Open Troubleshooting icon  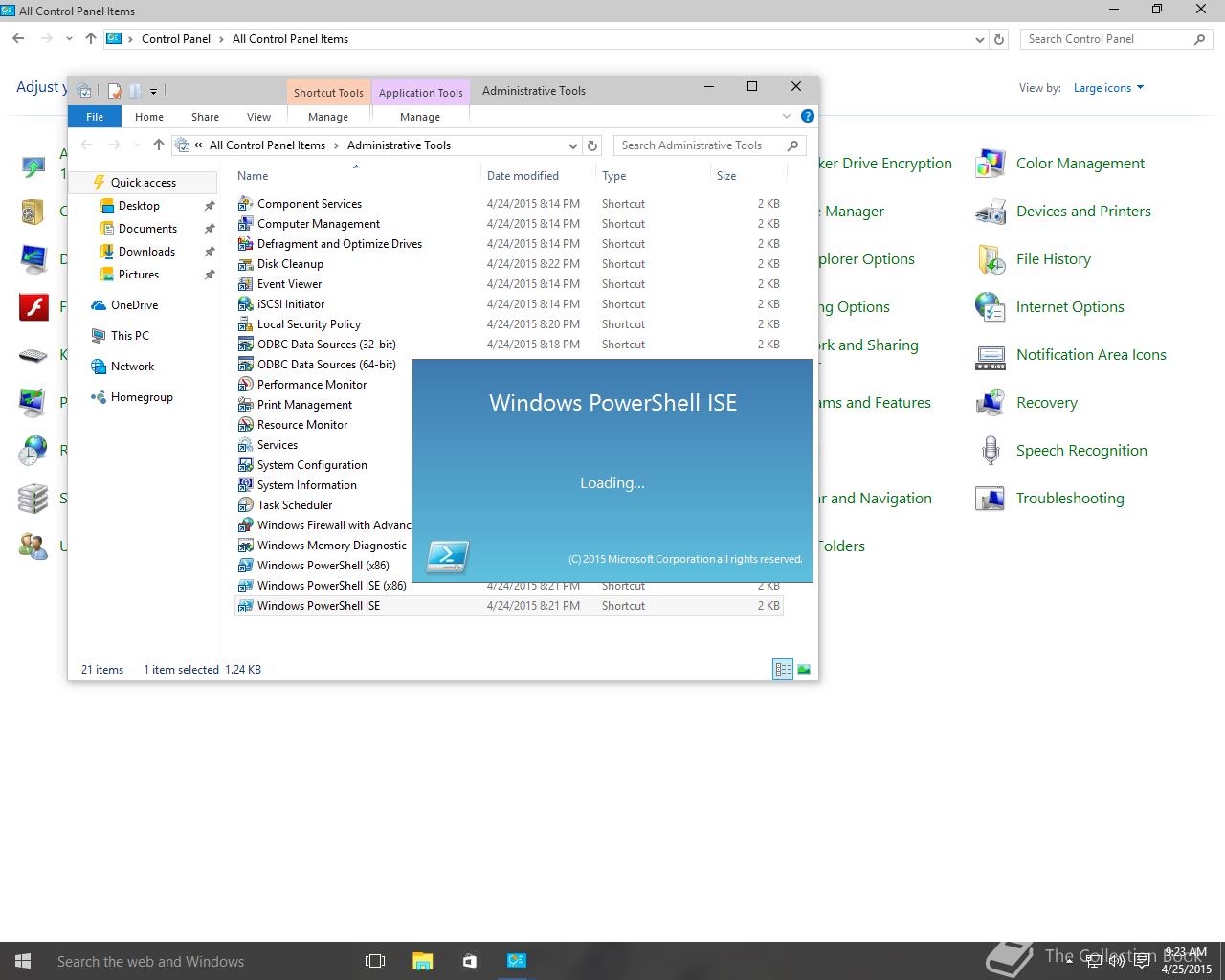click(x=990, y=499)
